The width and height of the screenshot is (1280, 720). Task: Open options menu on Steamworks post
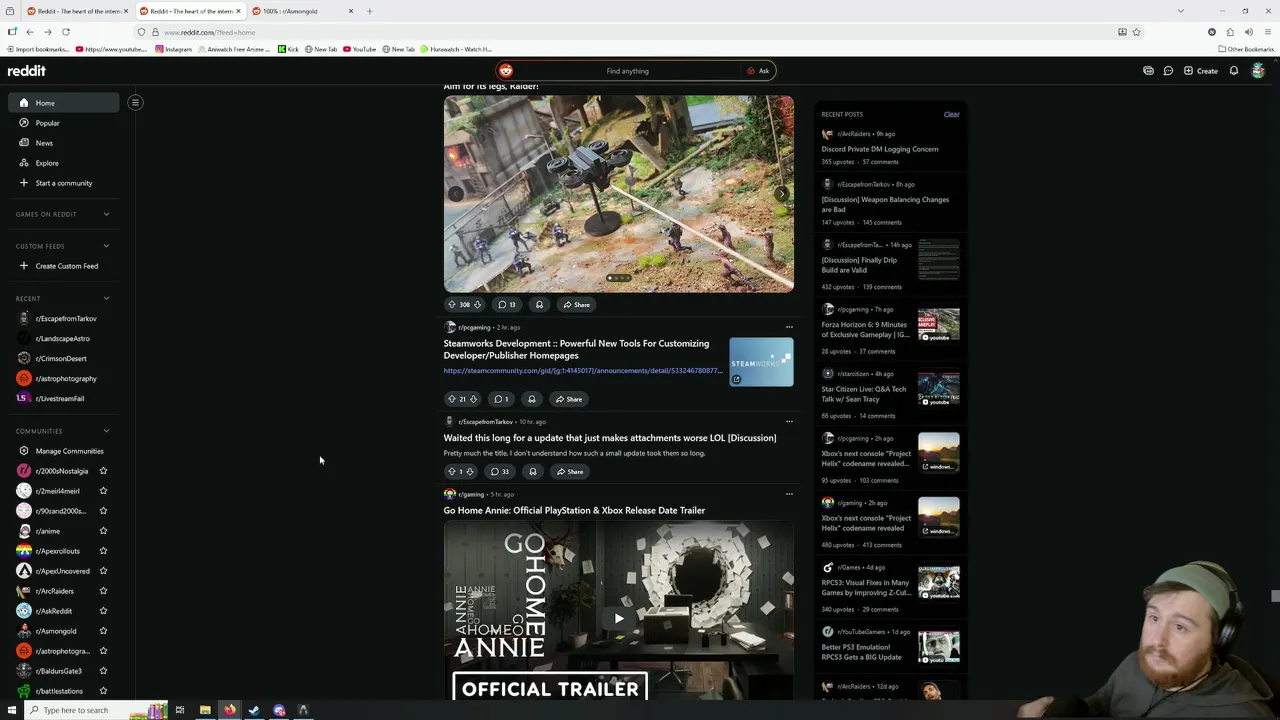pyautogui.click(x=789, y=327)
